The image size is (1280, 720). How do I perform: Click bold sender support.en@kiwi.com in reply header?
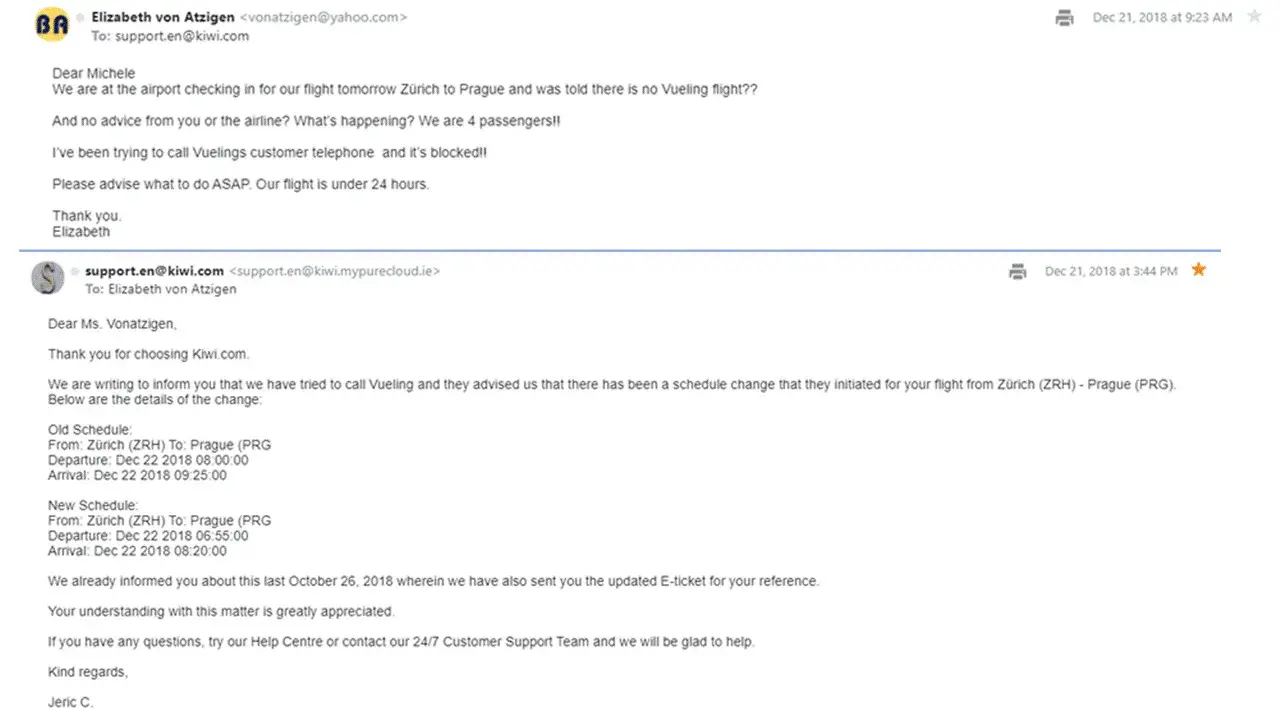[154, 271]
